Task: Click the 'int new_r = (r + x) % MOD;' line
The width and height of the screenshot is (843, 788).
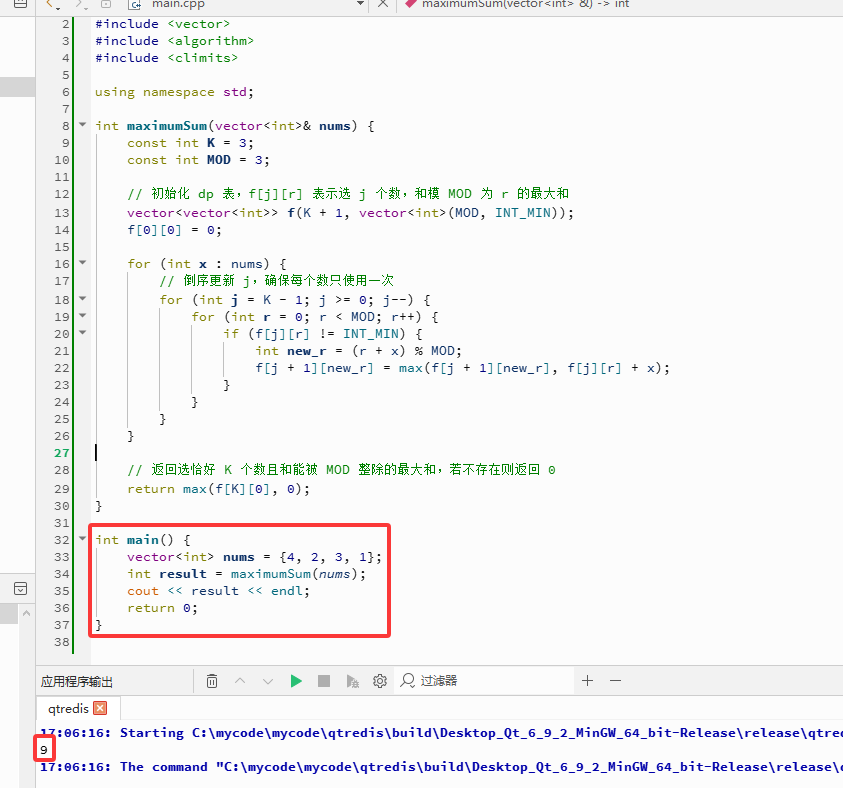Action: (x=358, y=352)
